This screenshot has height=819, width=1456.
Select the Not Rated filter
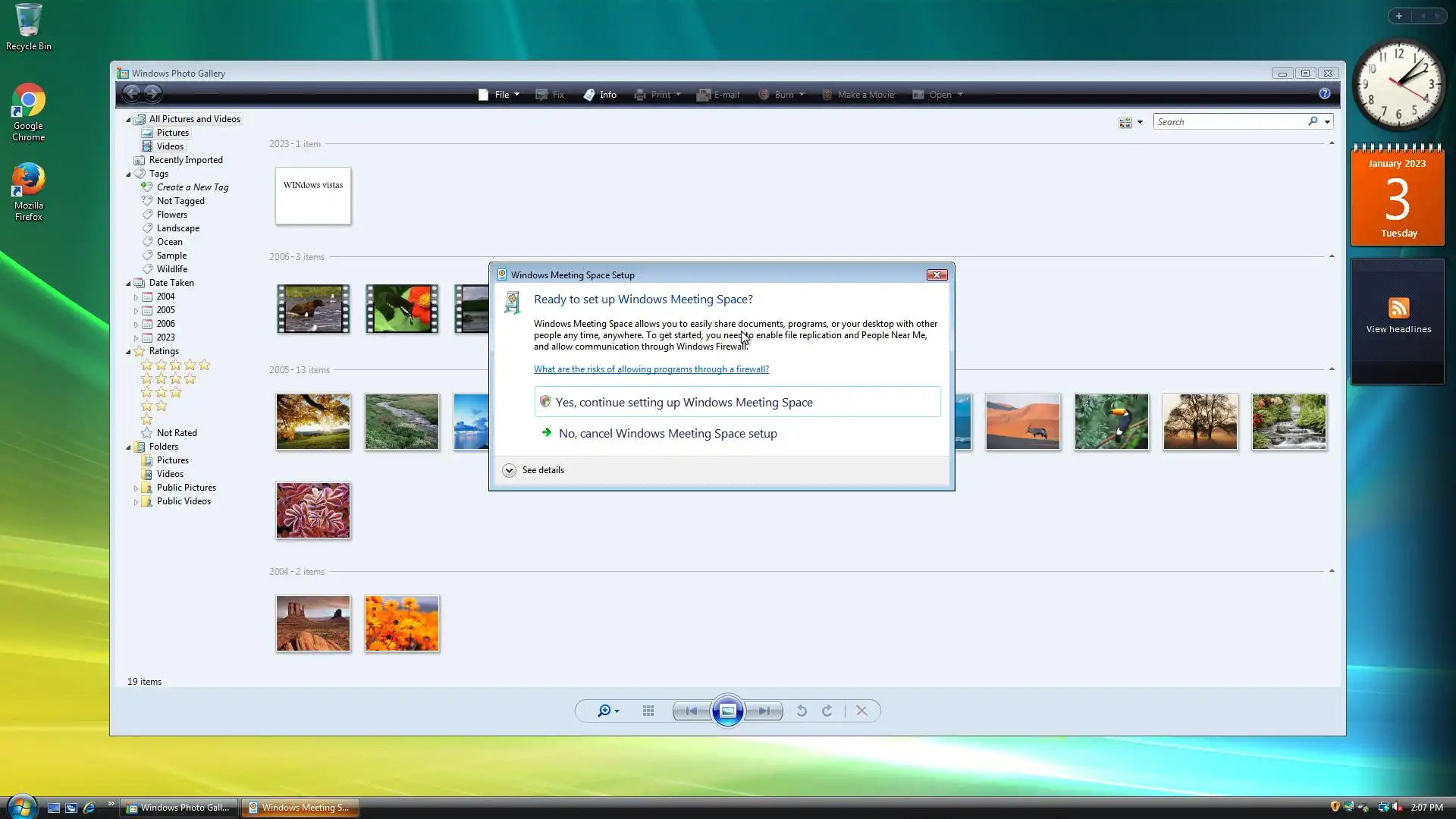pos(177,433)
